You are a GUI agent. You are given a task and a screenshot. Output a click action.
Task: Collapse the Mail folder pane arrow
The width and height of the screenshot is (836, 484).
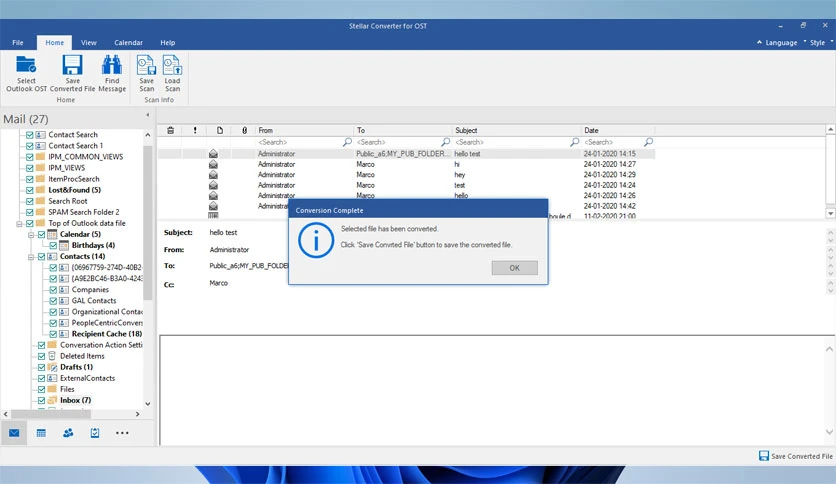148,115
